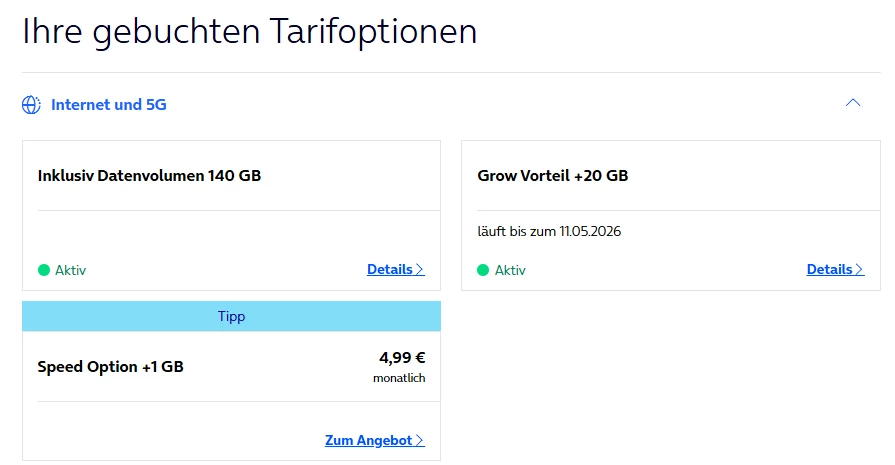Click the Aktiv label under Grow Vorteil
The height and width of the screenshot is (465, 895).
point(510,270)
